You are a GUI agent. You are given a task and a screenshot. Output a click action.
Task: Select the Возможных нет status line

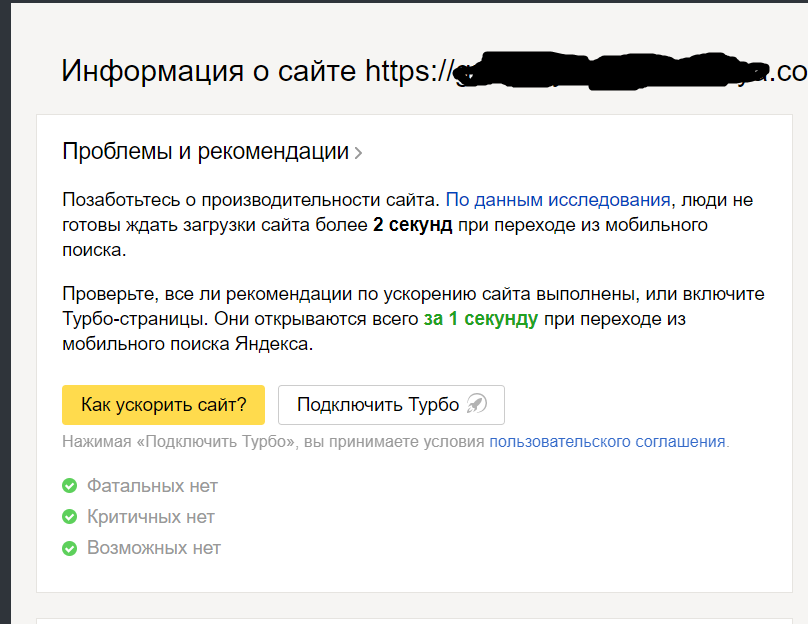point(153,548)
